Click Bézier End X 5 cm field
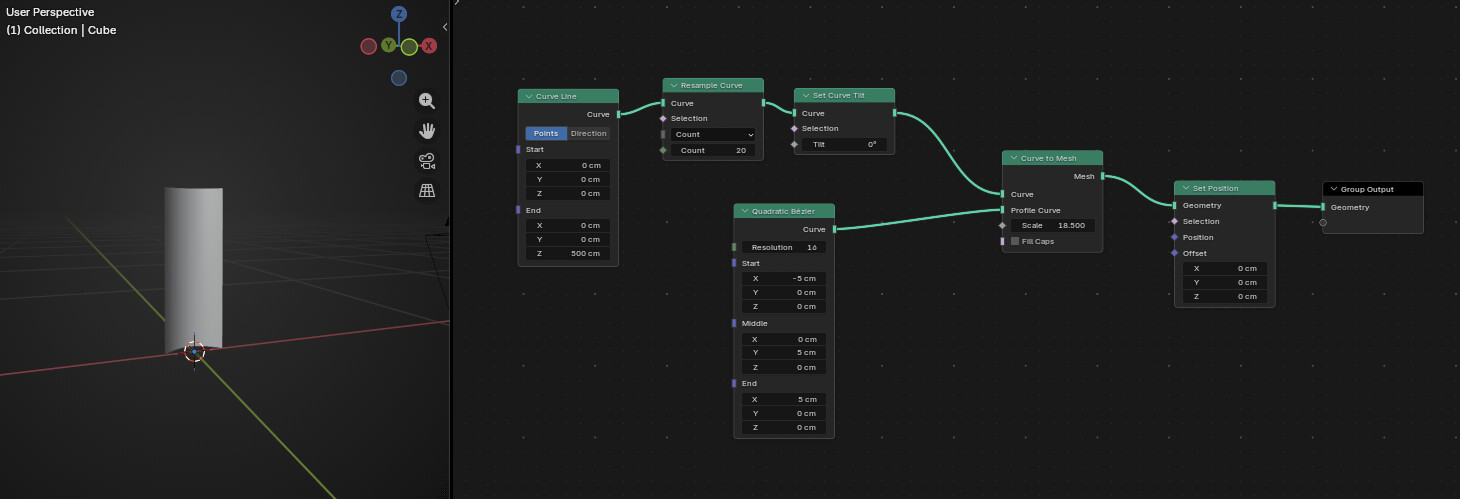 tap(784, 399)
